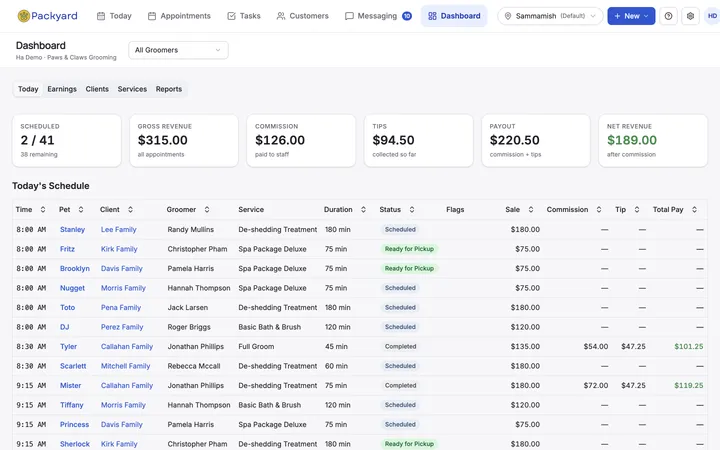Image resolution: width=720 pixels, height=450 pixels.
Task: Open pet Scarlett's link
Action: tap(73, 366)
